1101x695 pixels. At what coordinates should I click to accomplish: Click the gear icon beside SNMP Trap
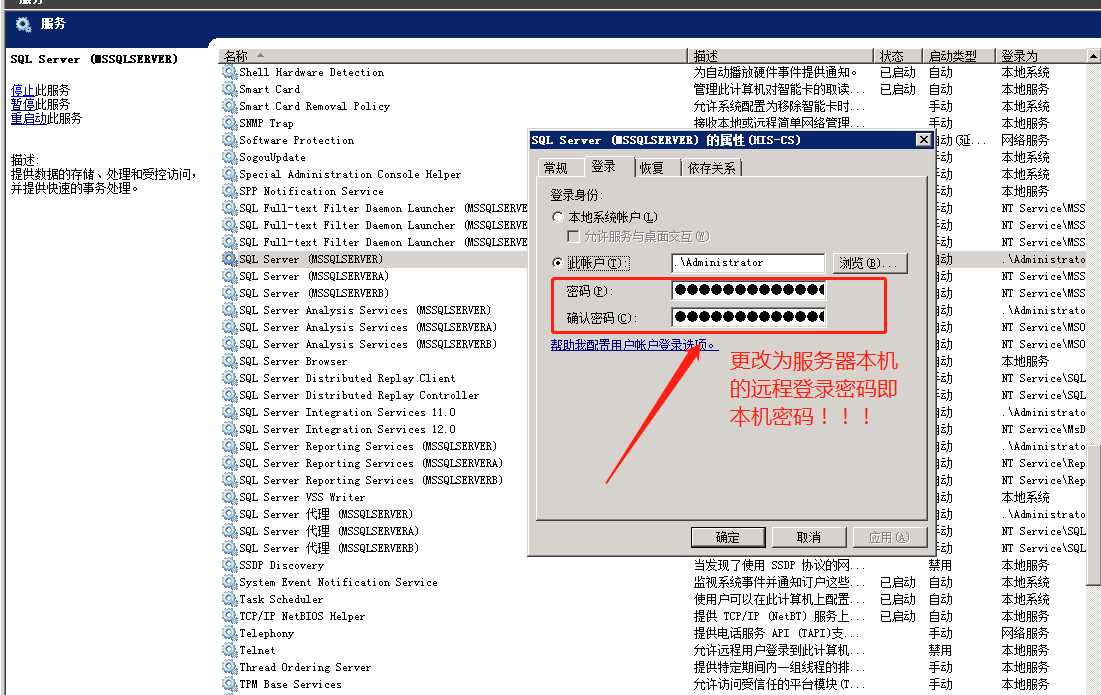[x=230, y=123]
